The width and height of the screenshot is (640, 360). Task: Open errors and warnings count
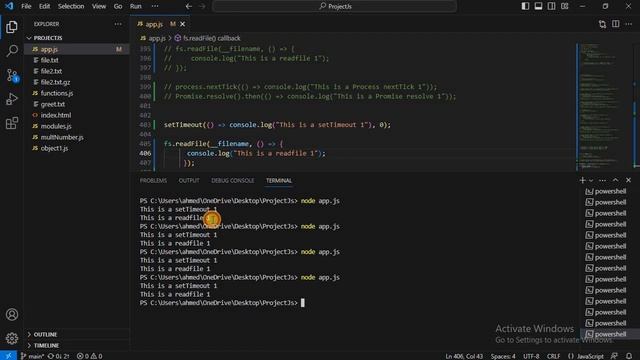(x=89, y=356)
